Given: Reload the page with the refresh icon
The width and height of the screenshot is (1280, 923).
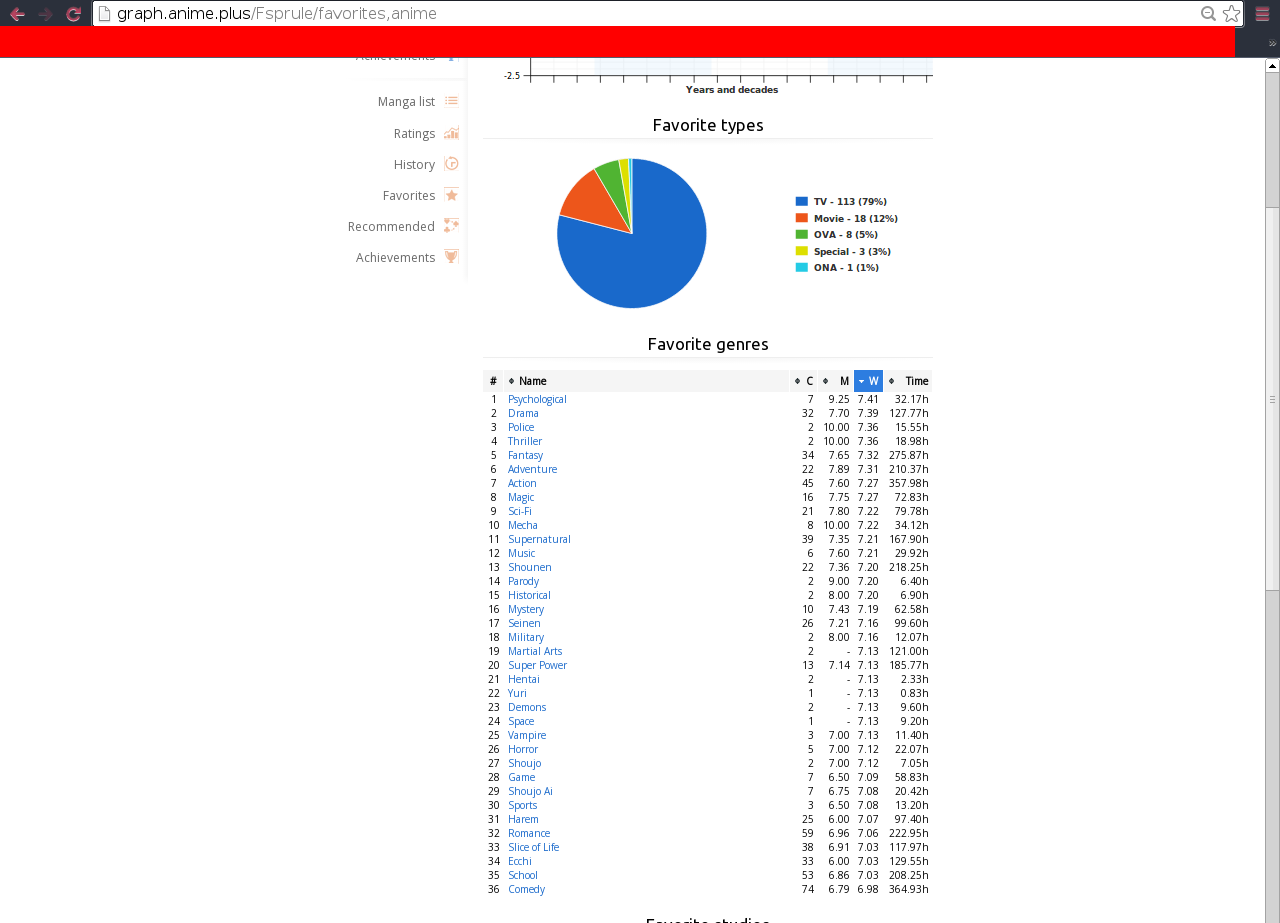Looking at the screenshot, I should 73,14.
